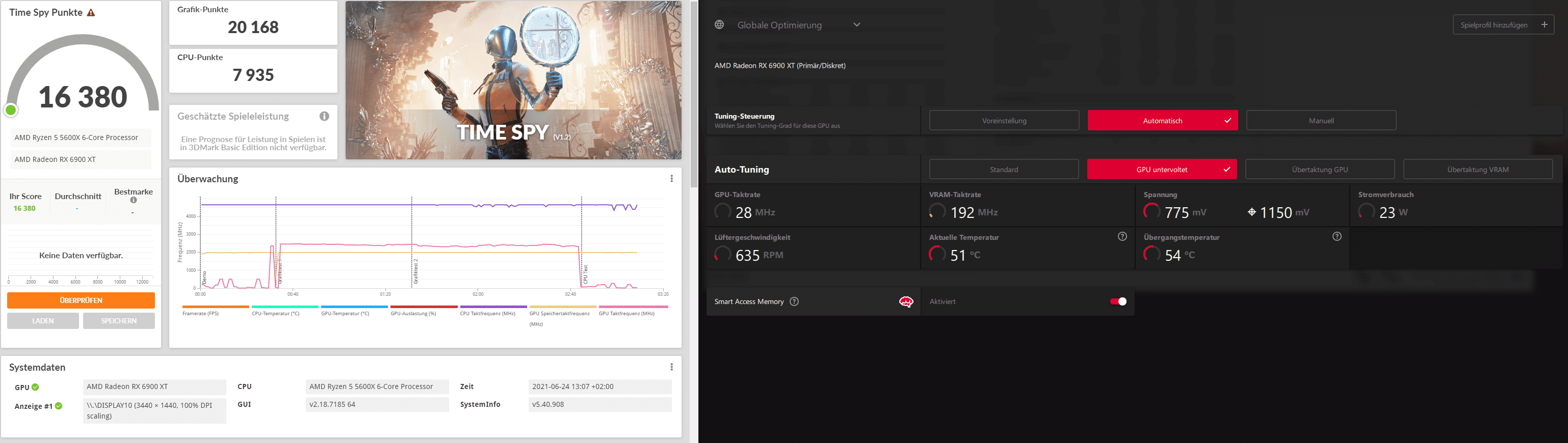Open help icon for Smart Access Memory

pyautogui.click(x=794, y=301)
